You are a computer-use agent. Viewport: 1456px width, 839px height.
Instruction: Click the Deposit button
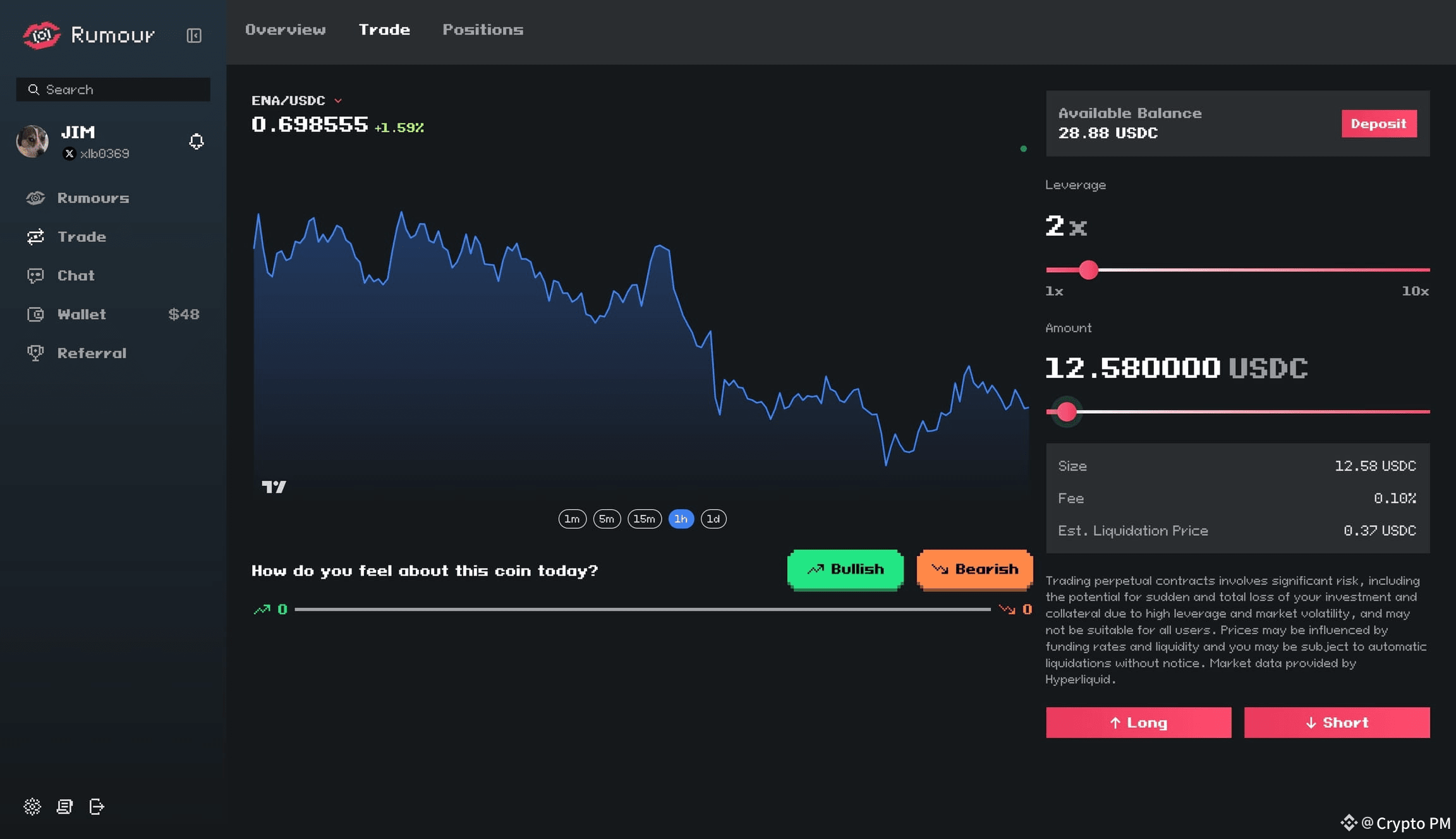1378,124
